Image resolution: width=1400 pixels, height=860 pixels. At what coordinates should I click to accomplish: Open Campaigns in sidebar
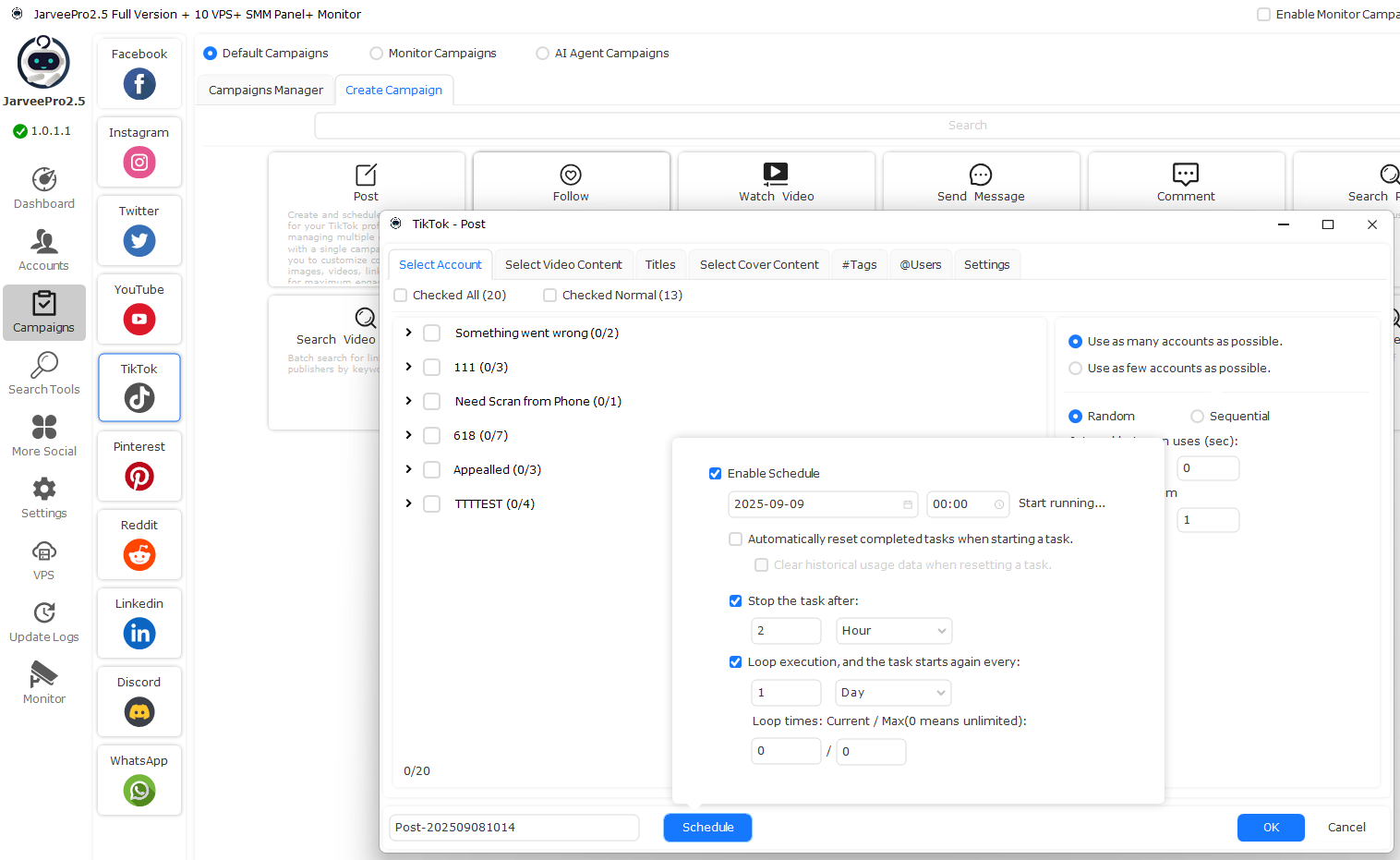[44, 312]
